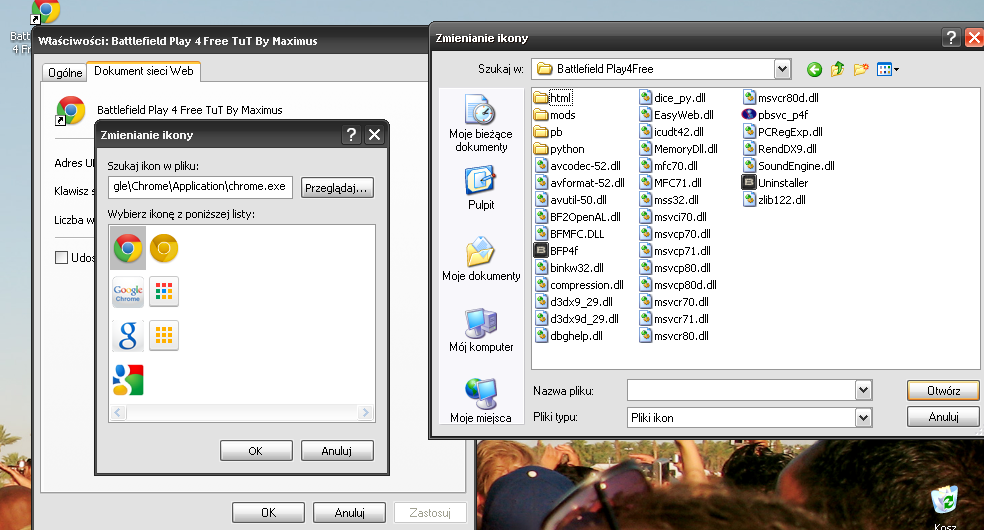Open Mój komputer in places bar
Screen dimensions: 984x530
481,330
